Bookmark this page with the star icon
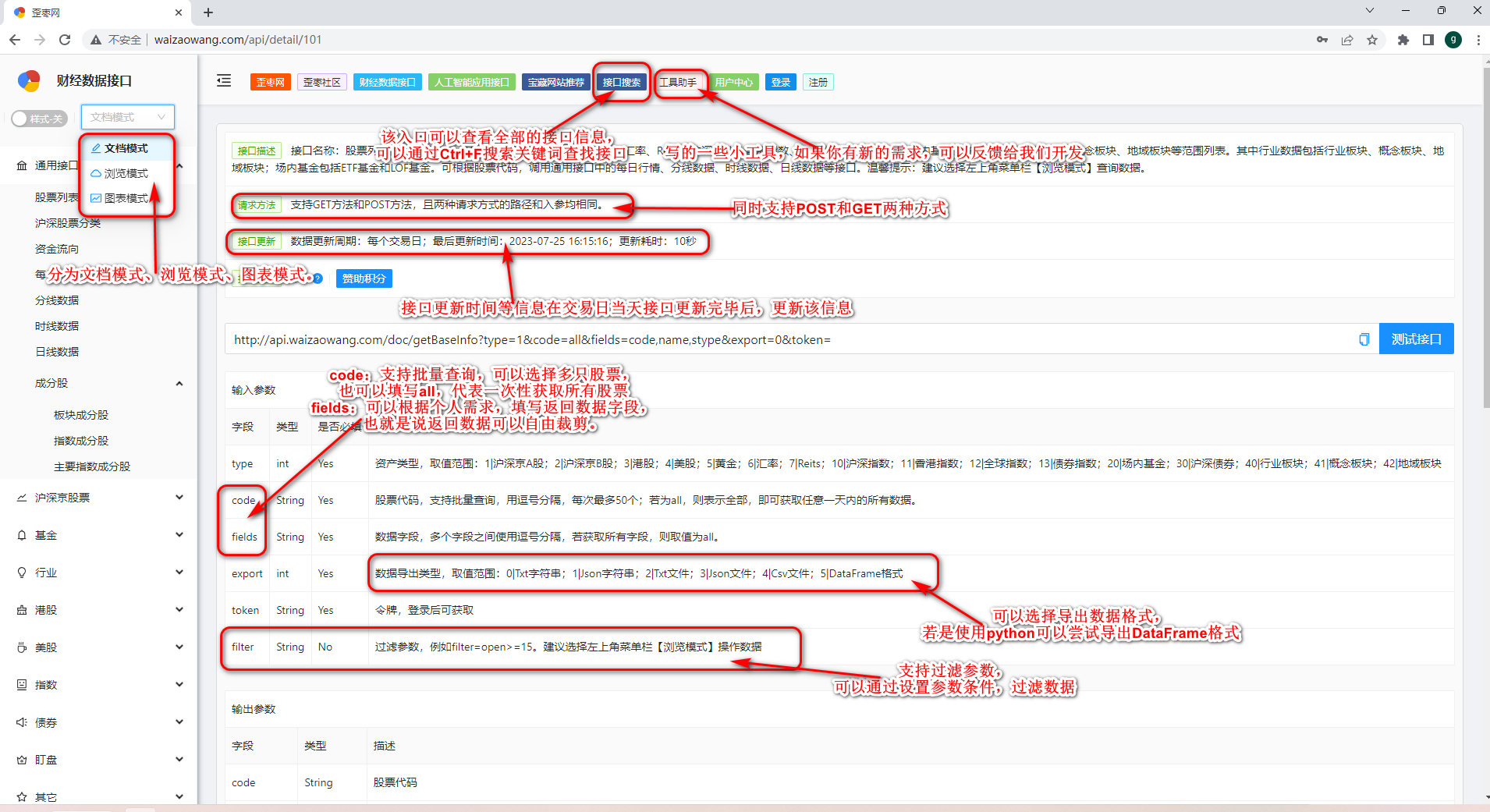This screenshot has width=1490, height=812. coord(1372,40)
